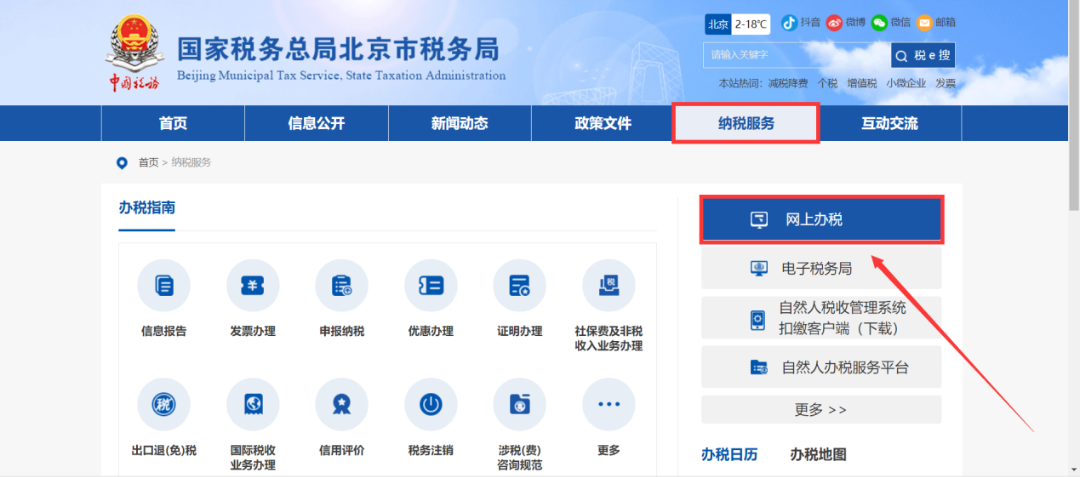
Task: Click the 信用评价 icon
Action: click(x=342, y=405)
